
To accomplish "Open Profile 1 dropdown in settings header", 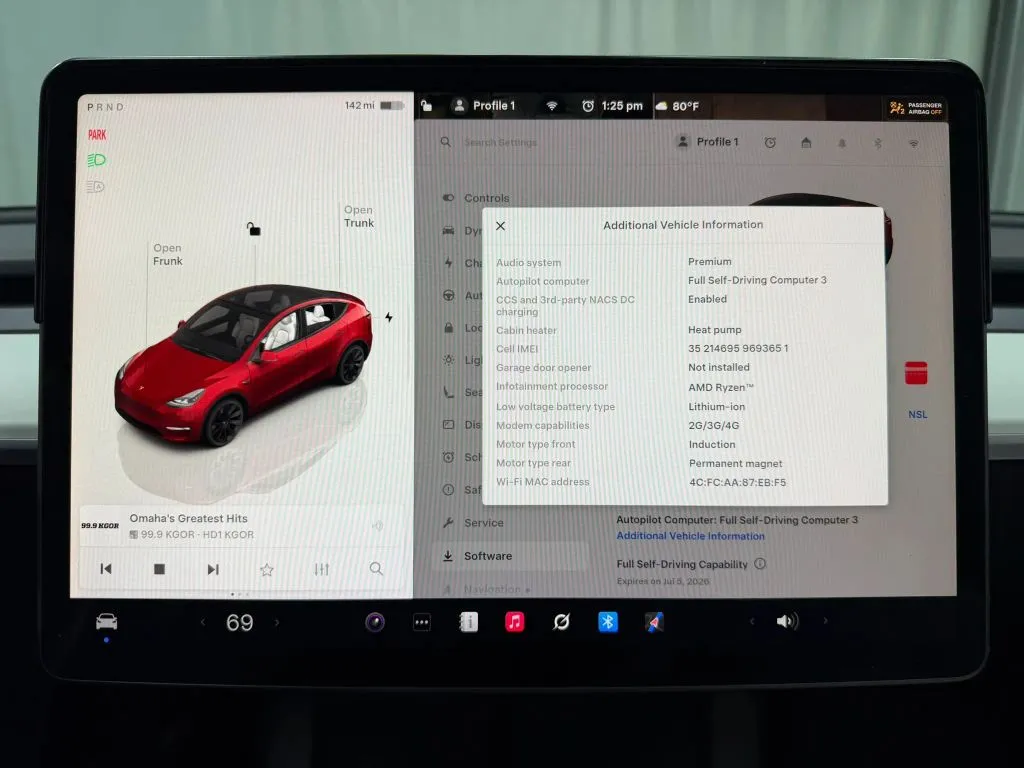I will point(708,142).
